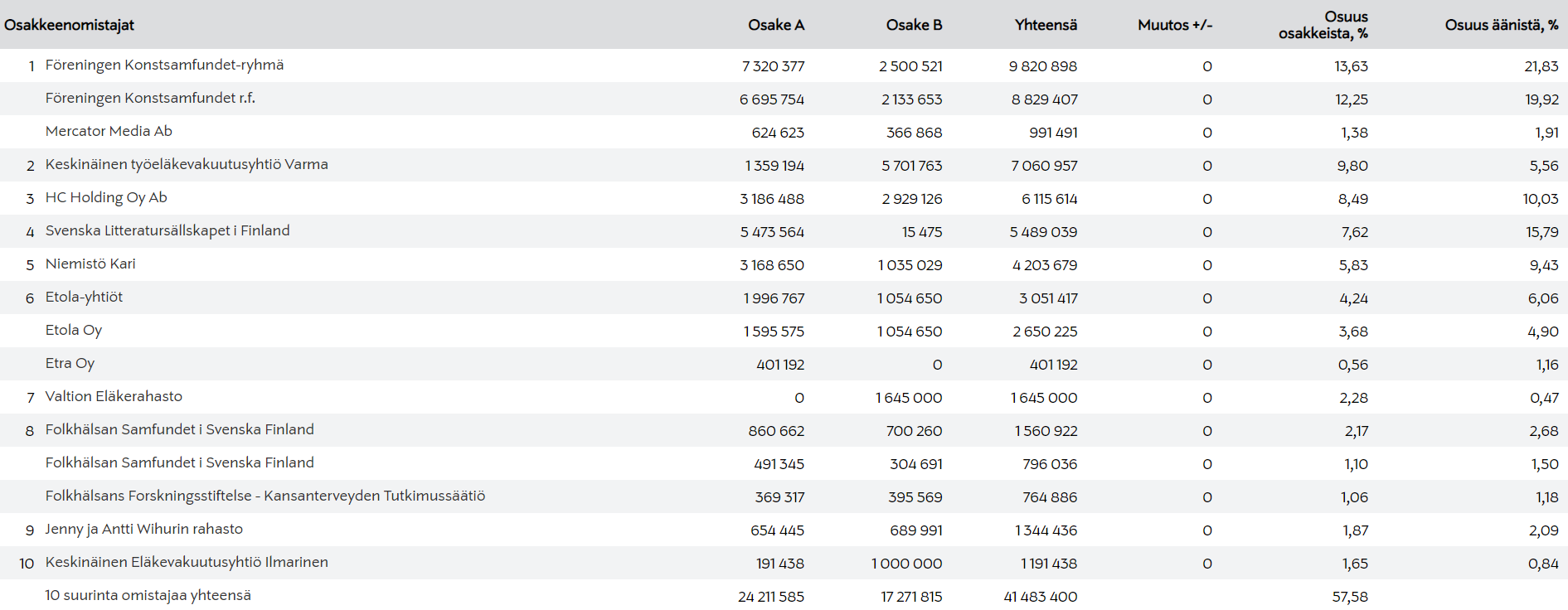
Task: Click total value 4 203 679
Action: (x=1045, y=265)
